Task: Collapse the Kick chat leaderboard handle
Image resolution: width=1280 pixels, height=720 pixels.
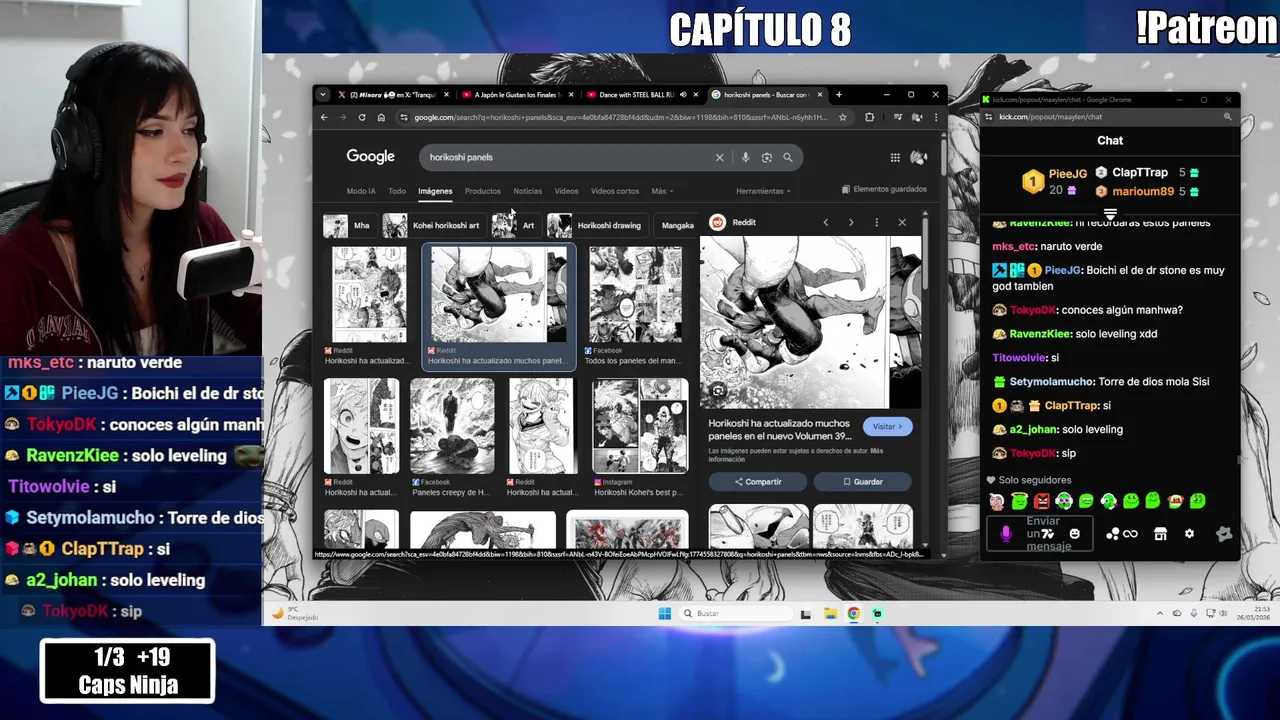Action: tap(1110, 213)
